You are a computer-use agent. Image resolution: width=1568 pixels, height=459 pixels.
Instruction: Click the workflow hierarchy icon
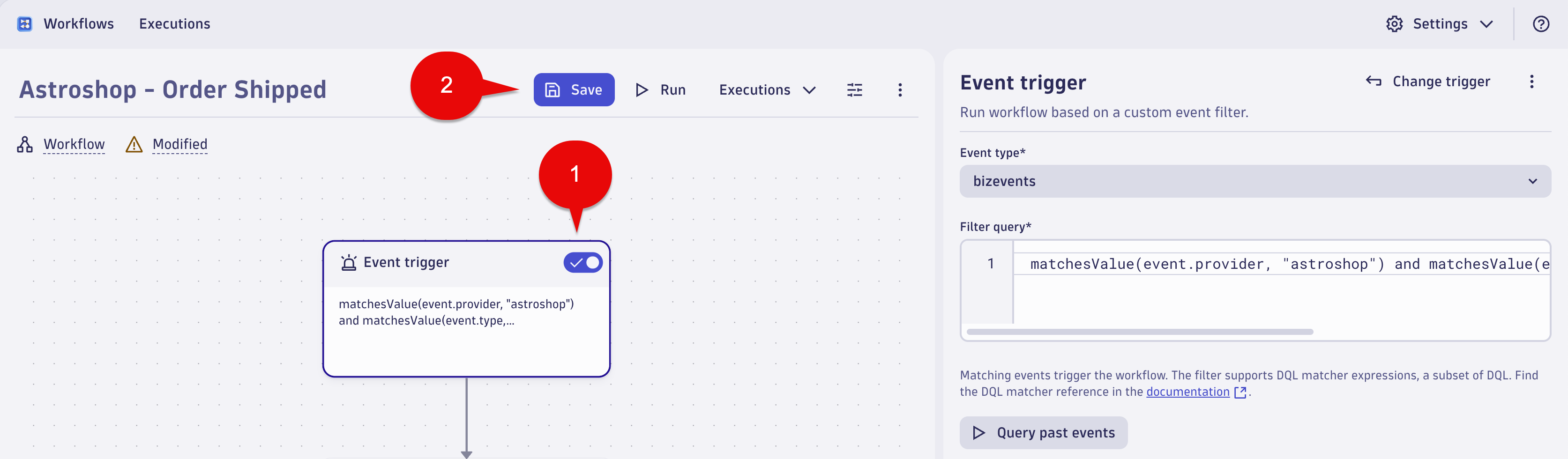point(25,144)
